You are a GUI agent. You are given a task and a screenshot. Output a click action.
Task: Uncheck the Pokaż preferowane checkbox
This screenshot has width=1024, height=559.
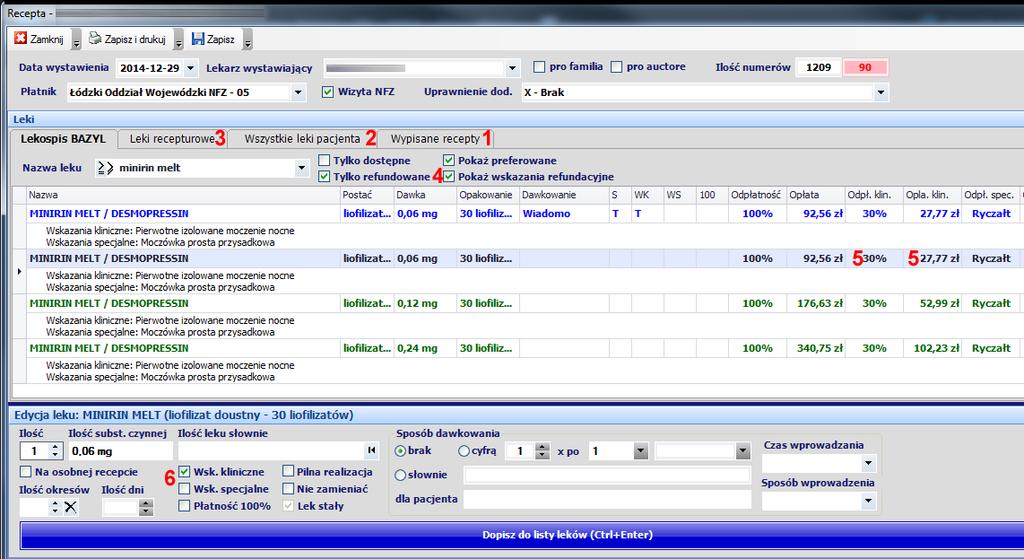[449, 160]
